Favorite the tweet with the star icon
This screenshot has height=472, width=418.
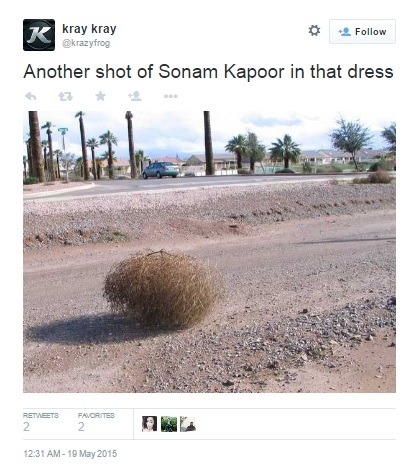click(100, 96)
